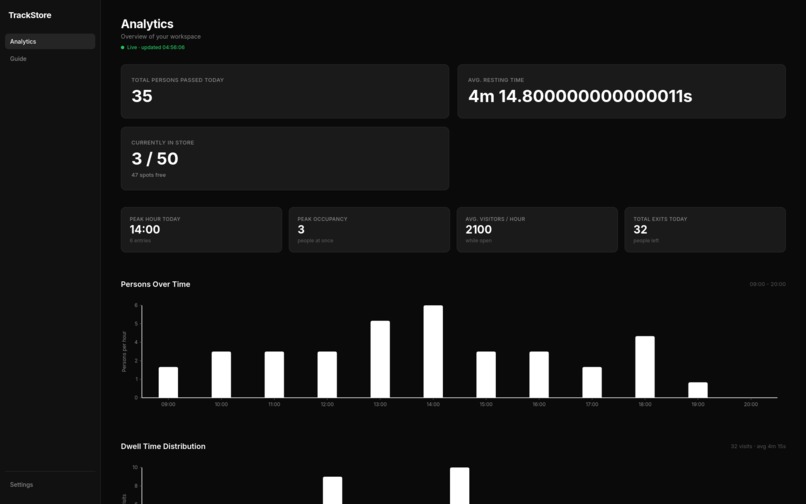The image size is (806, 504).
Task: Select the Currently In Store card
Action: [285, 159]
